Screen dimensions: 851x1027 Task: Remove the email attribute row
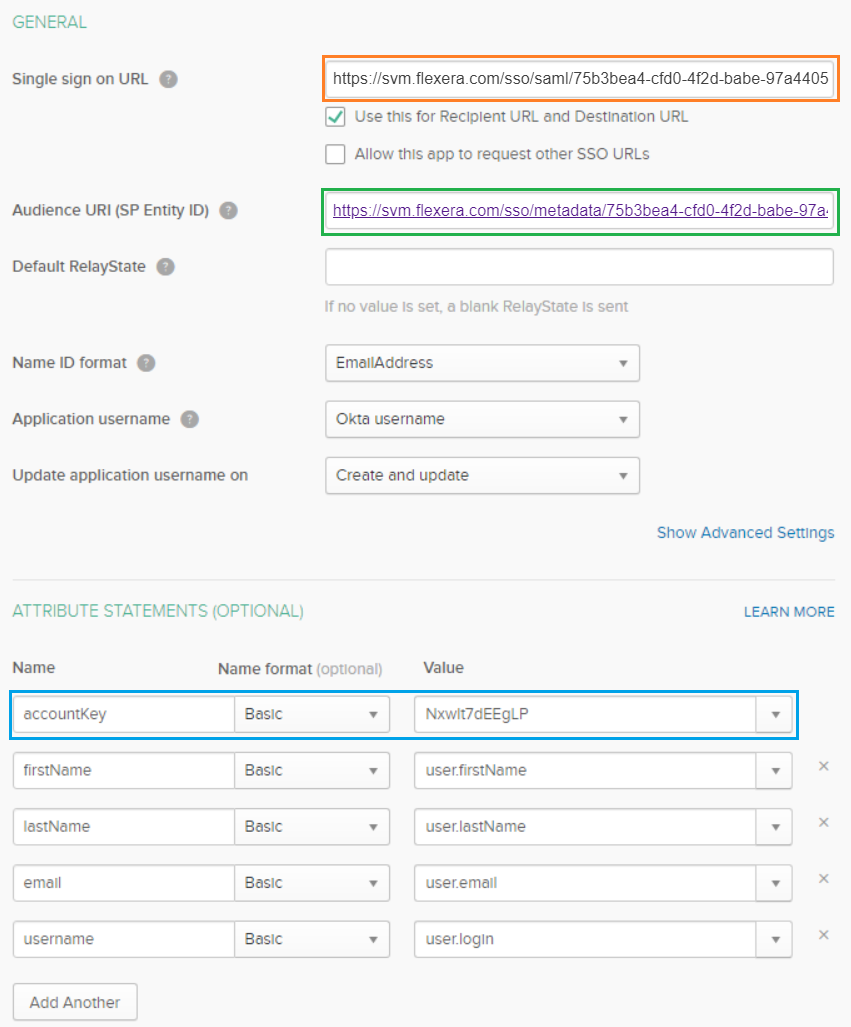click(823, 878)
